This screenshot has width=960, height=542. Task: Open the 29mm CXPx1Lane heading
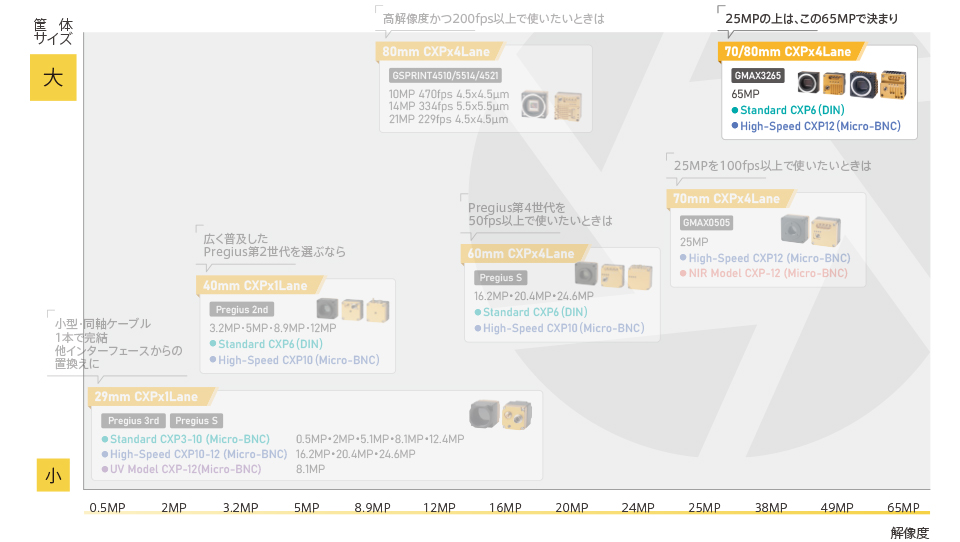point(138,397)
